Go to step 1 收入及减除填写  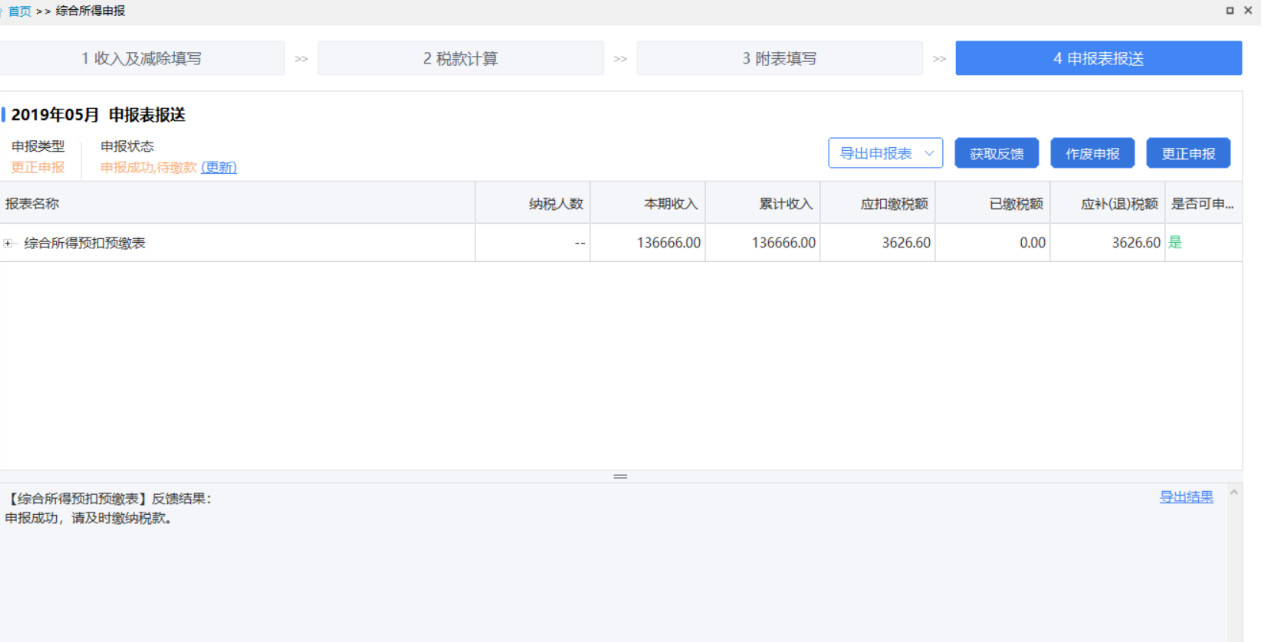pos(141,58)
